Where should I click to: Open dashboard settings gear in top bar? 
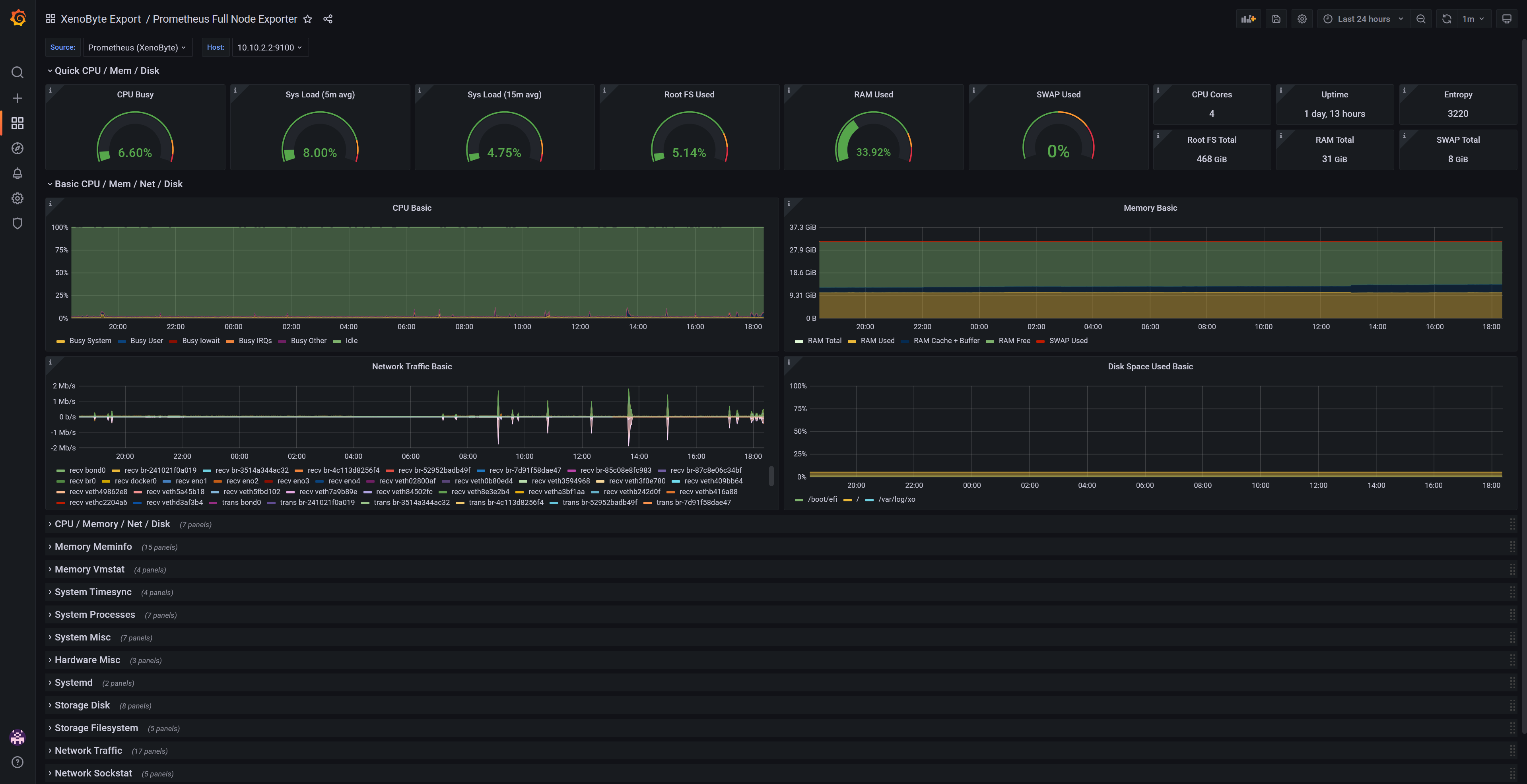coord(1302,19)
